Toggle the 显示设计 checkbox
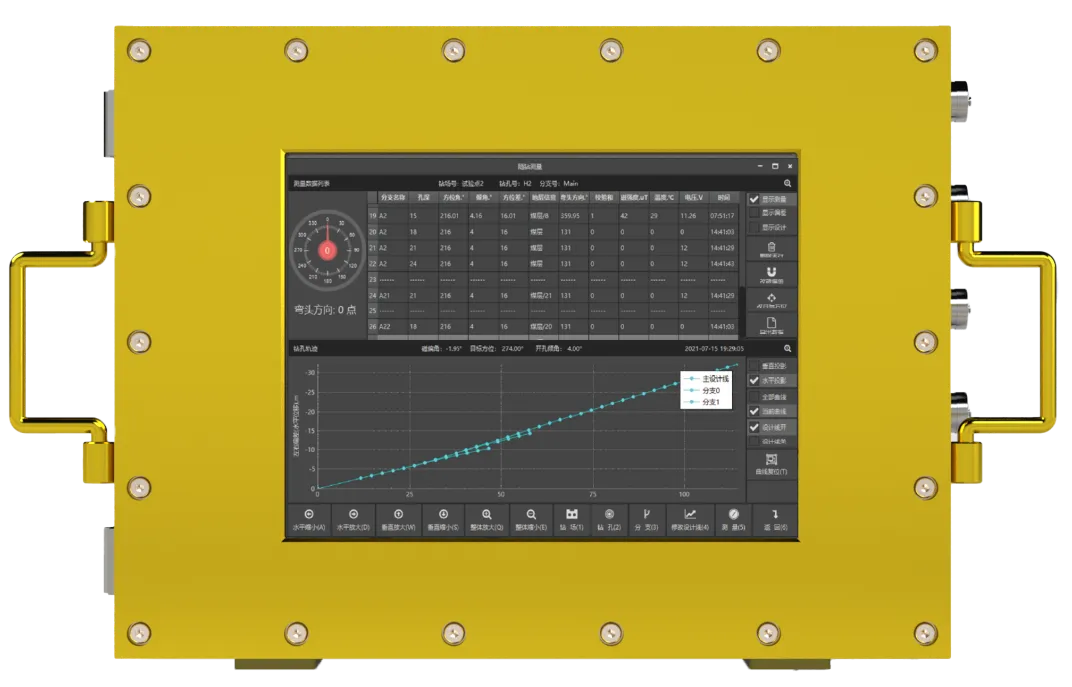This screenshot has width=1072, height=687. (754, 227)
